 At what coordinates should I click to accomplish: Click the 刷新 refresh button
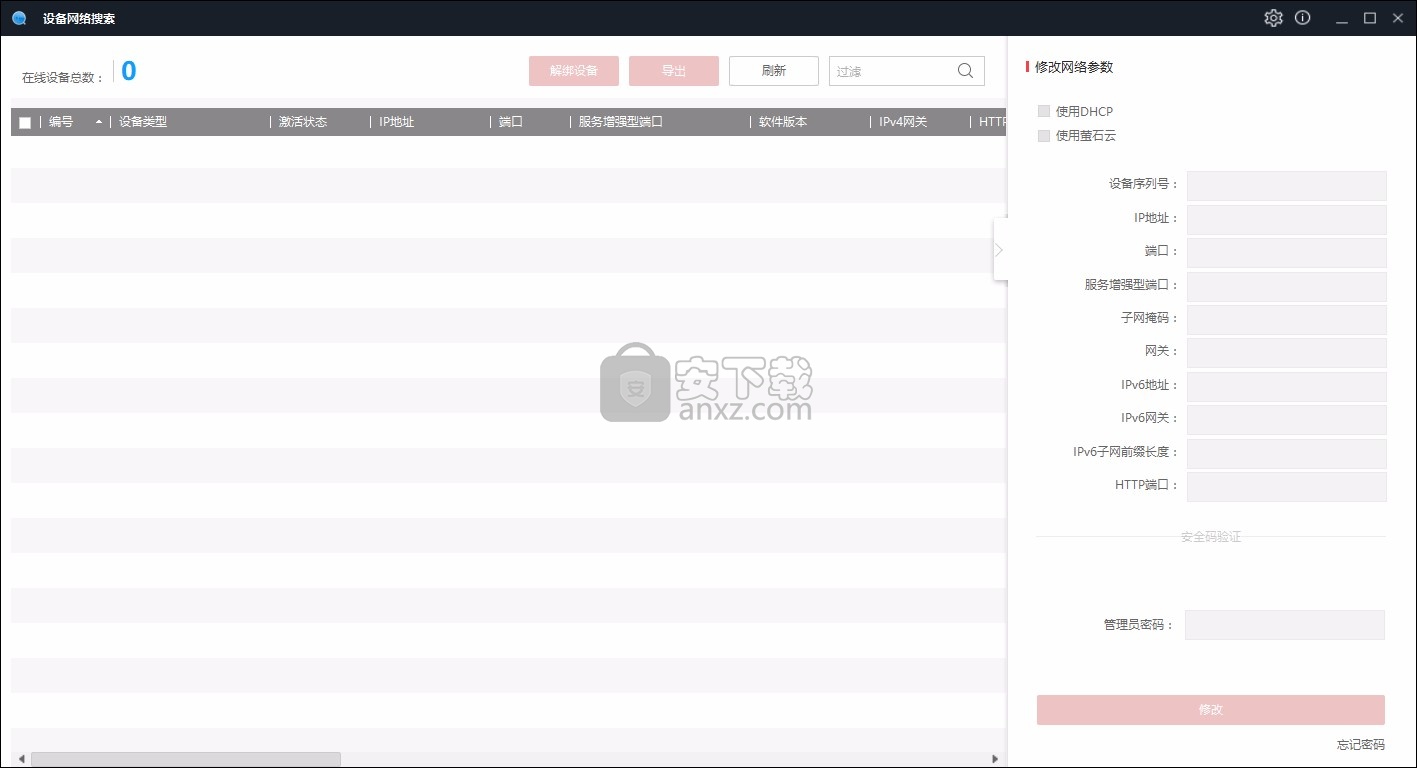pyautogui.click(x=774, y=71)
